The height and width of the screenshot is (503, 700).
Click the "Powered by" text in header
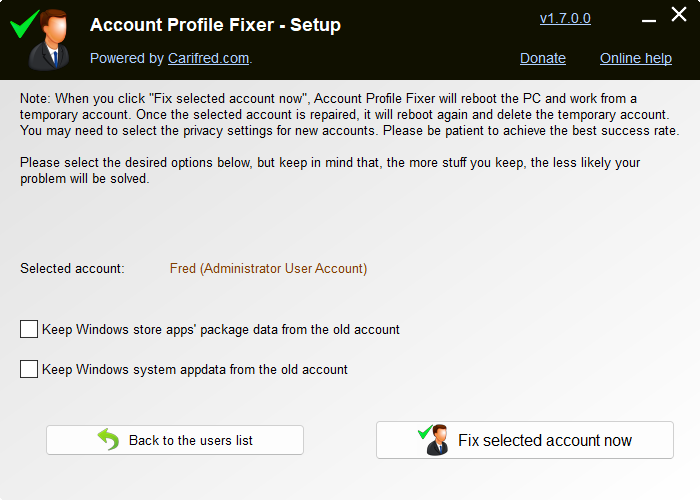click(x=127, y=58)
